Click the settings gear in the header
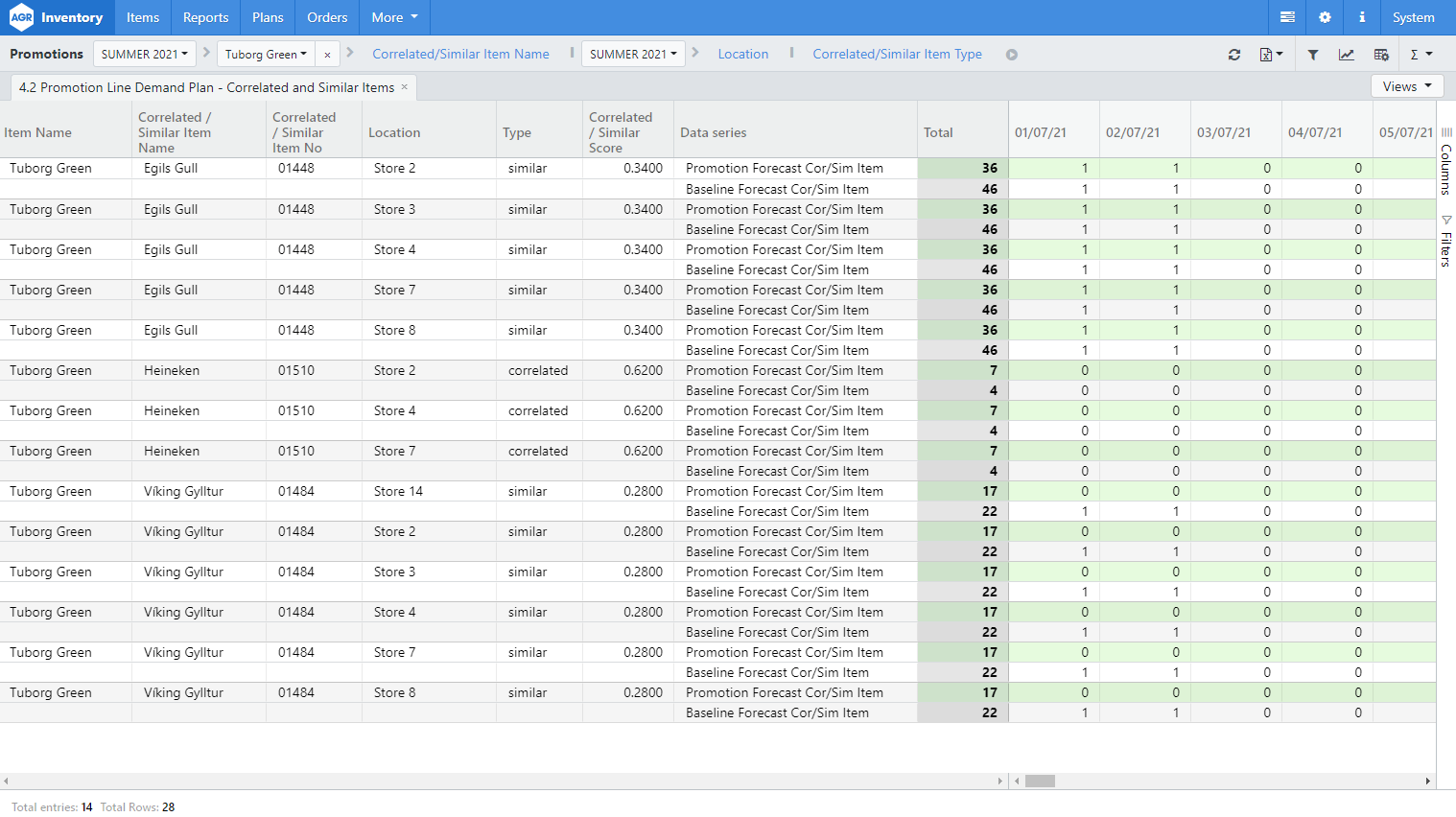Image resolution: width=1456 pixels, height=817 pixels. pos(1325,17)
